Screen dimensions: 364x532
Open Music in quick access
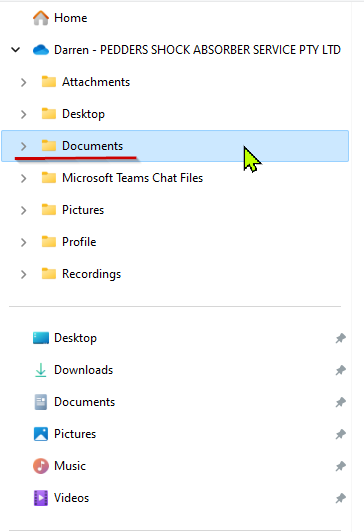coord(70,466)
